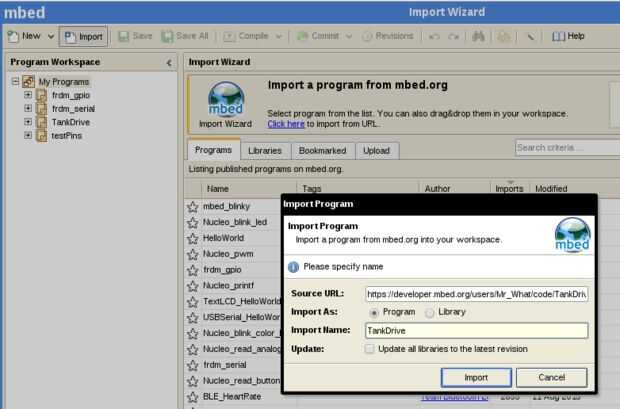This screenshot has height=409, width=620.
Task: Select testPins in workspace tree
Action: tap(66, 136)
